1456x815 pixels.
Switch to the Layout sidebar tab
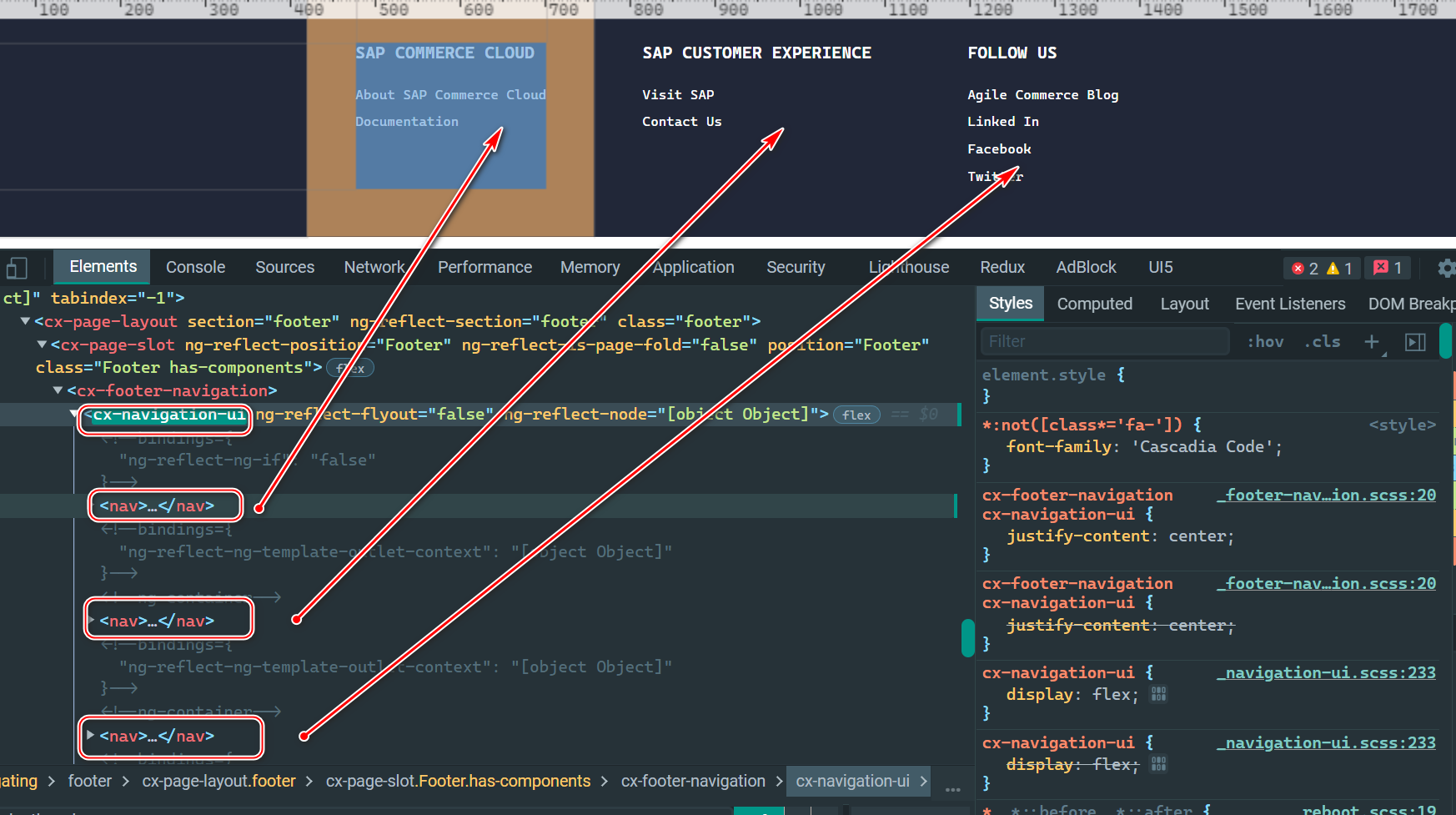(1184, 304)
